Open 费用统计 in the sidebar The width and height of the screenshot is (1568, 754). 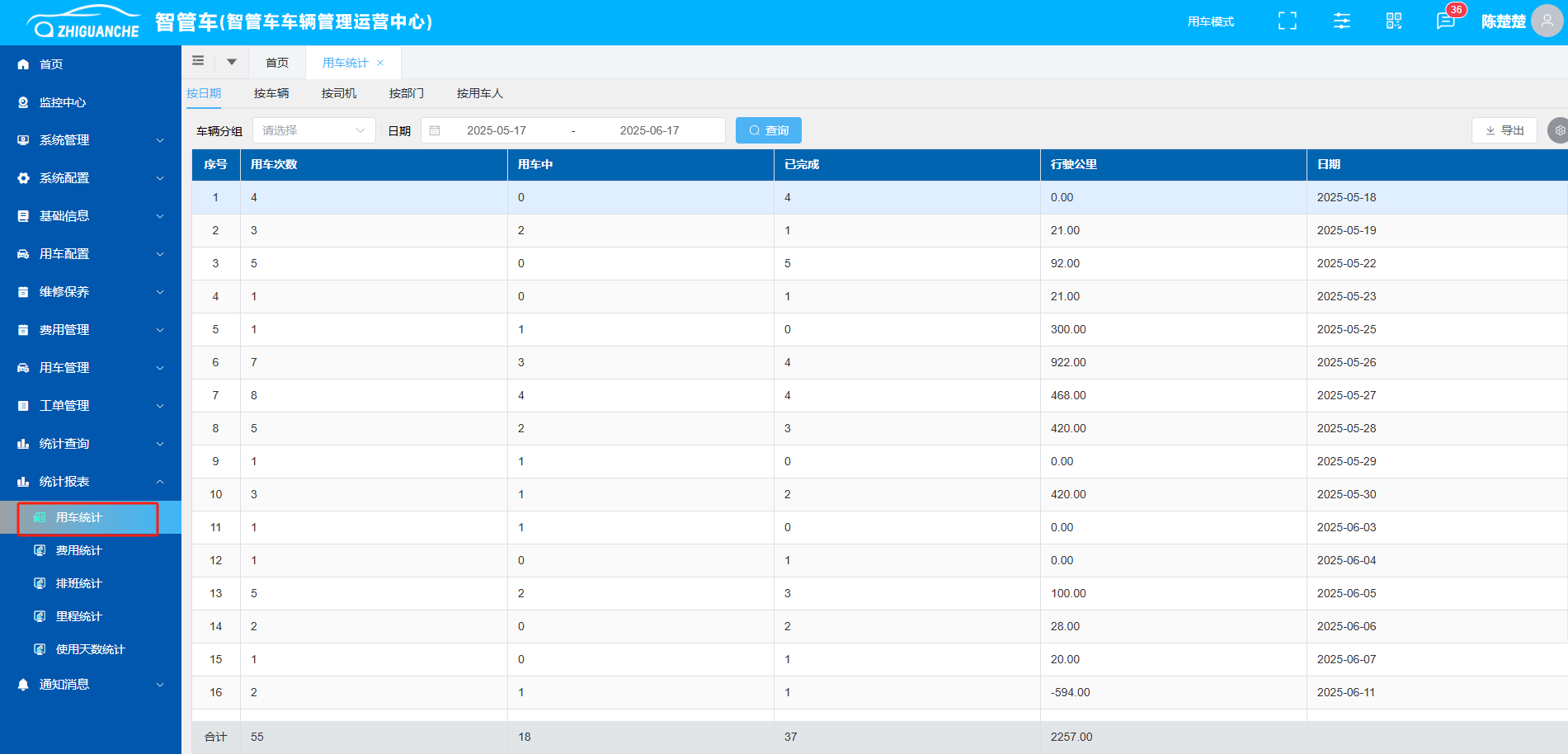pos(79,550)
